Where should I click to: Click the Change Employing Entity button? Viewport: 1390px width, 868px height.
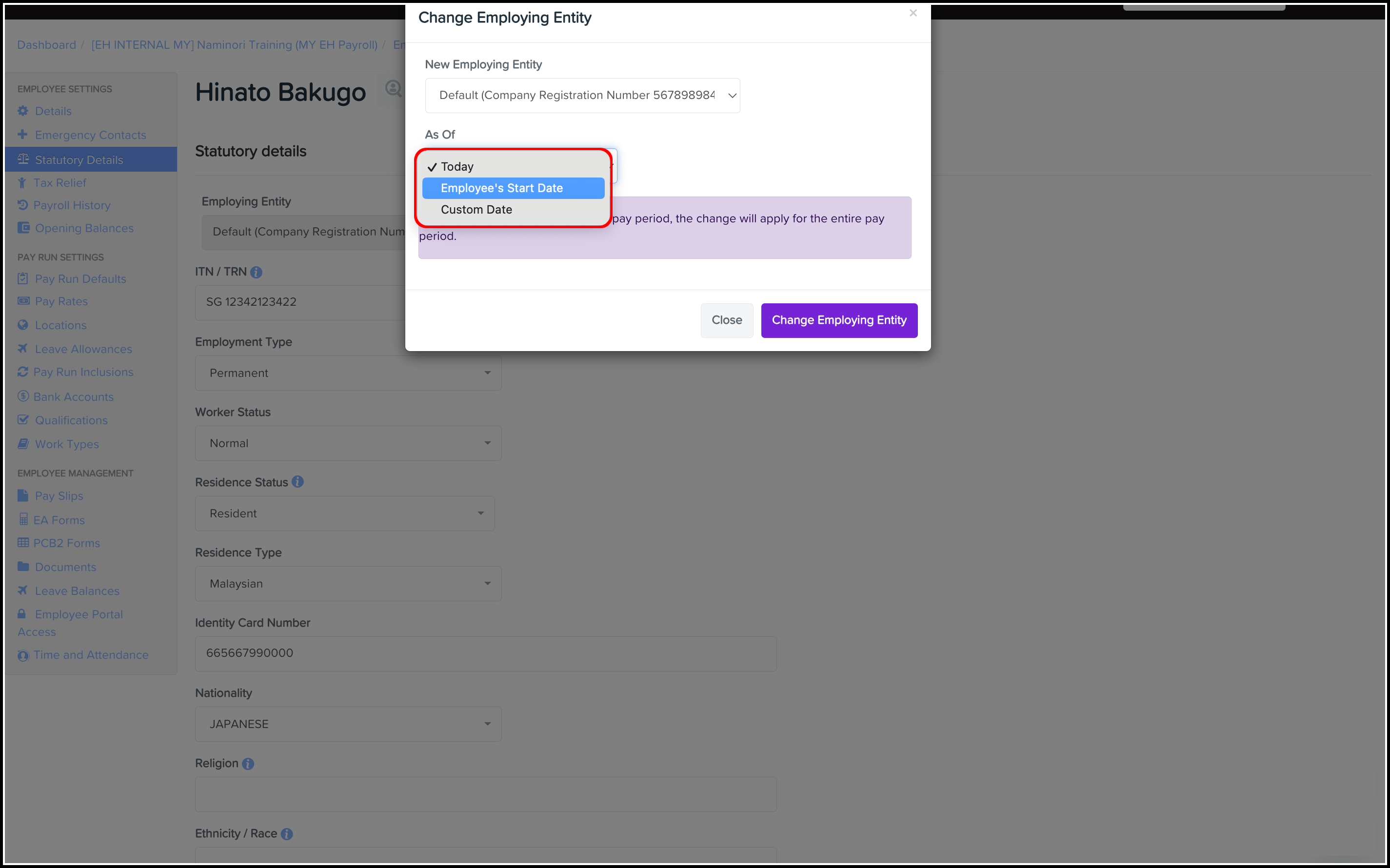[x=839, y=320]
